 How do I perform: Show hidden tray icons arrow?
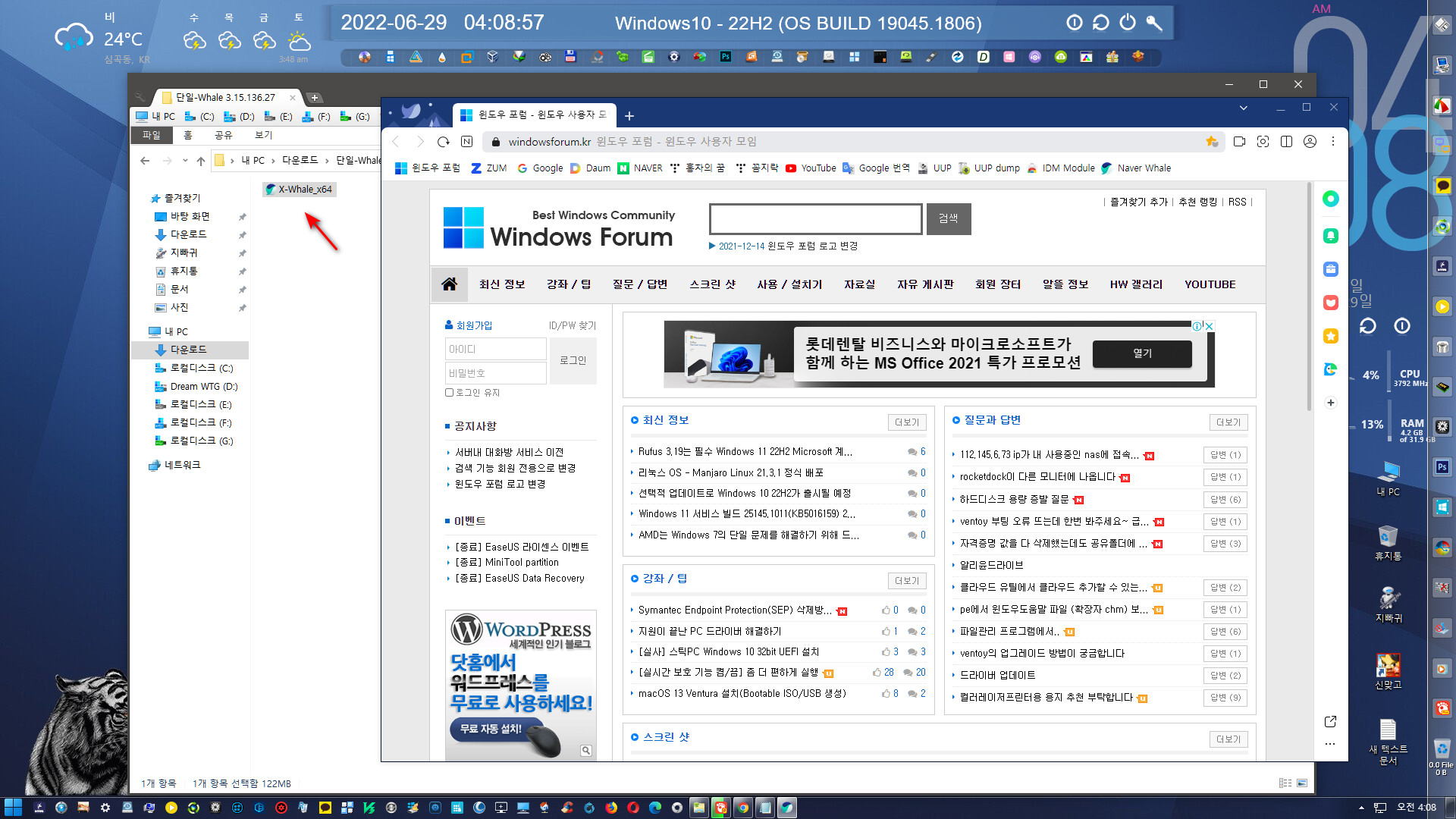click(1361, 808)
